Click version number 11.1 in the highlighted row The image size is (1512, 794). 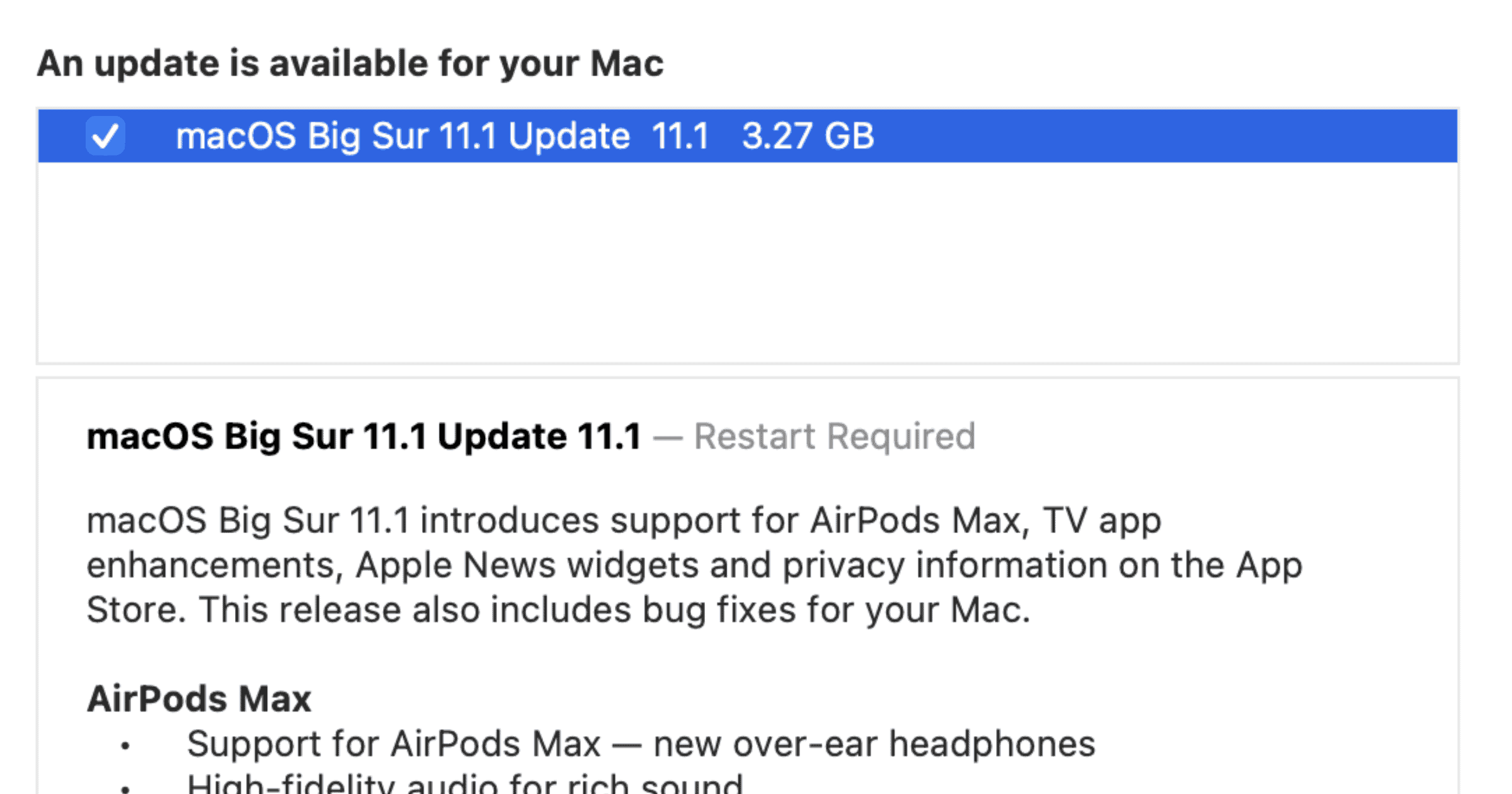coord(680,136)
